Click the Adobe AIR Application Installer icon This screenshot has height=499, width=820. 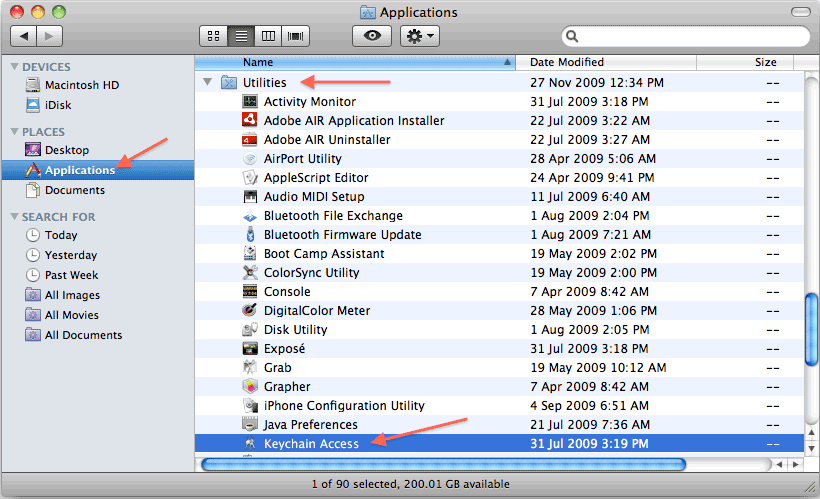tap(250, 120)
